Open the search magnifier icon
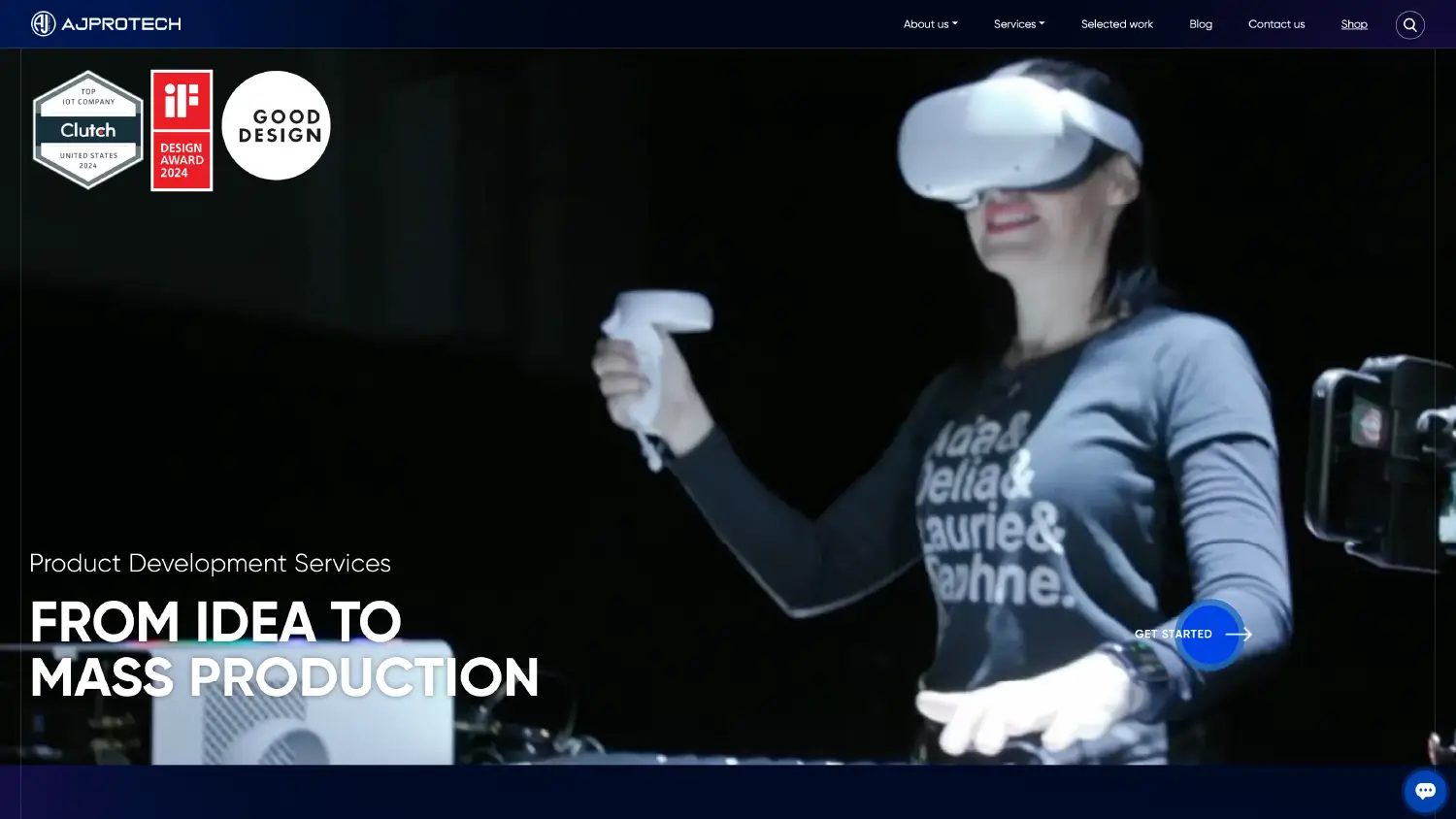 (x=1409, y=24)
